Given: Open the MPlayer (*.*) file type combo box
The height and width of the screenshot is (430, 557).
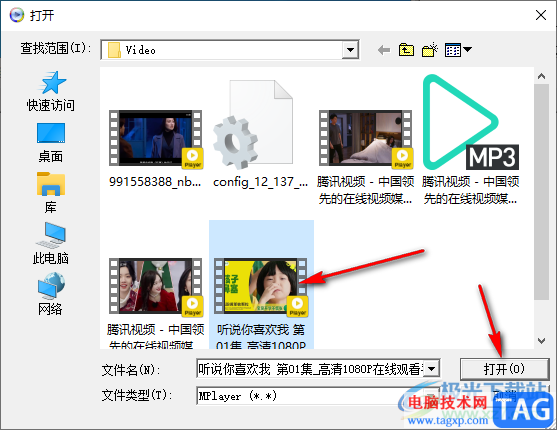Looking at the screenshot, I should click(318, 396).
